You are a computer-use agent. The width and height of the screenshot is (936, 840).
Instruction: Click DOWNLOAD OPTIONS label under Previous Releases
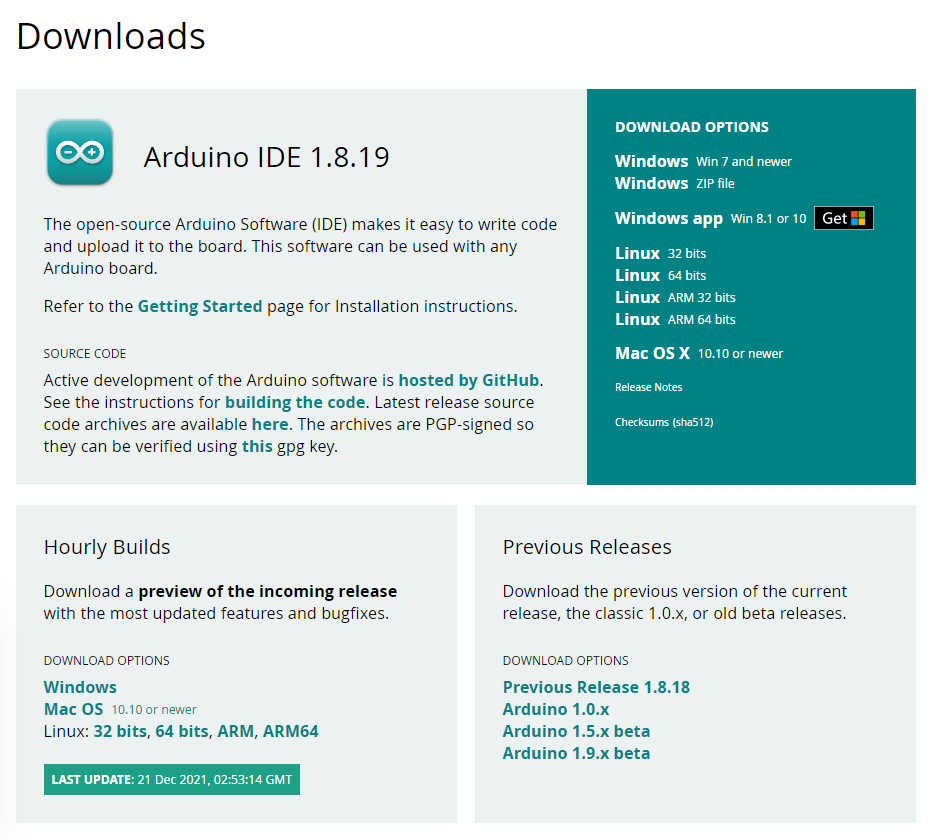pos(565,660)
